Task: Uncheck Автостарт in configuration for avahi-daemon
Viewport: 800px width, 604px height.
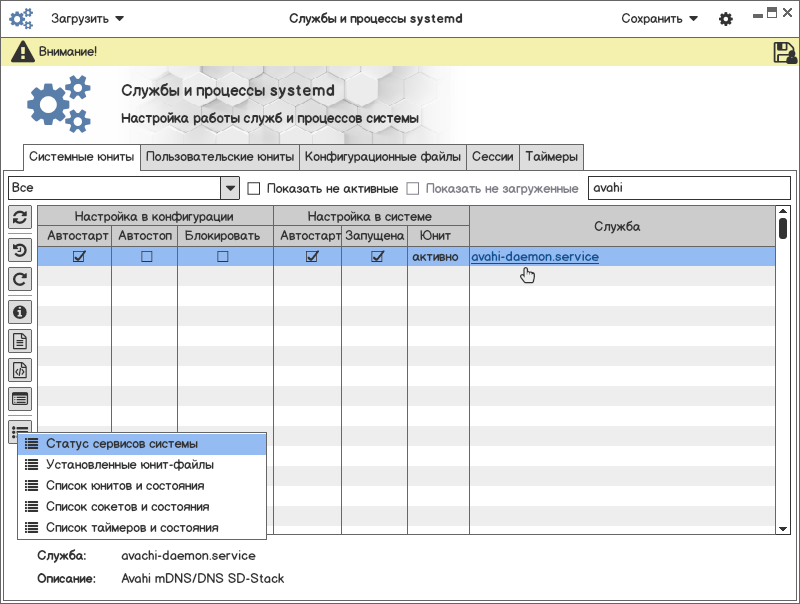Action: [79, 257]
